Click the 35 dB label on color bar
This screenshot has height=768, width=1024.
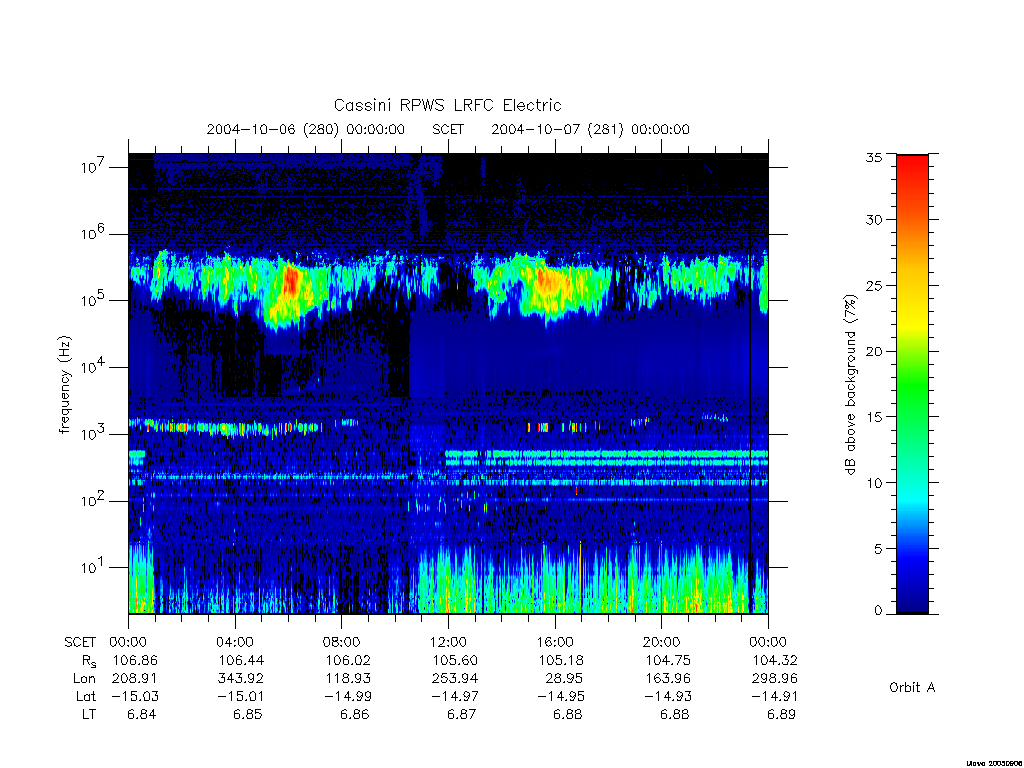[x=874, y=157]
